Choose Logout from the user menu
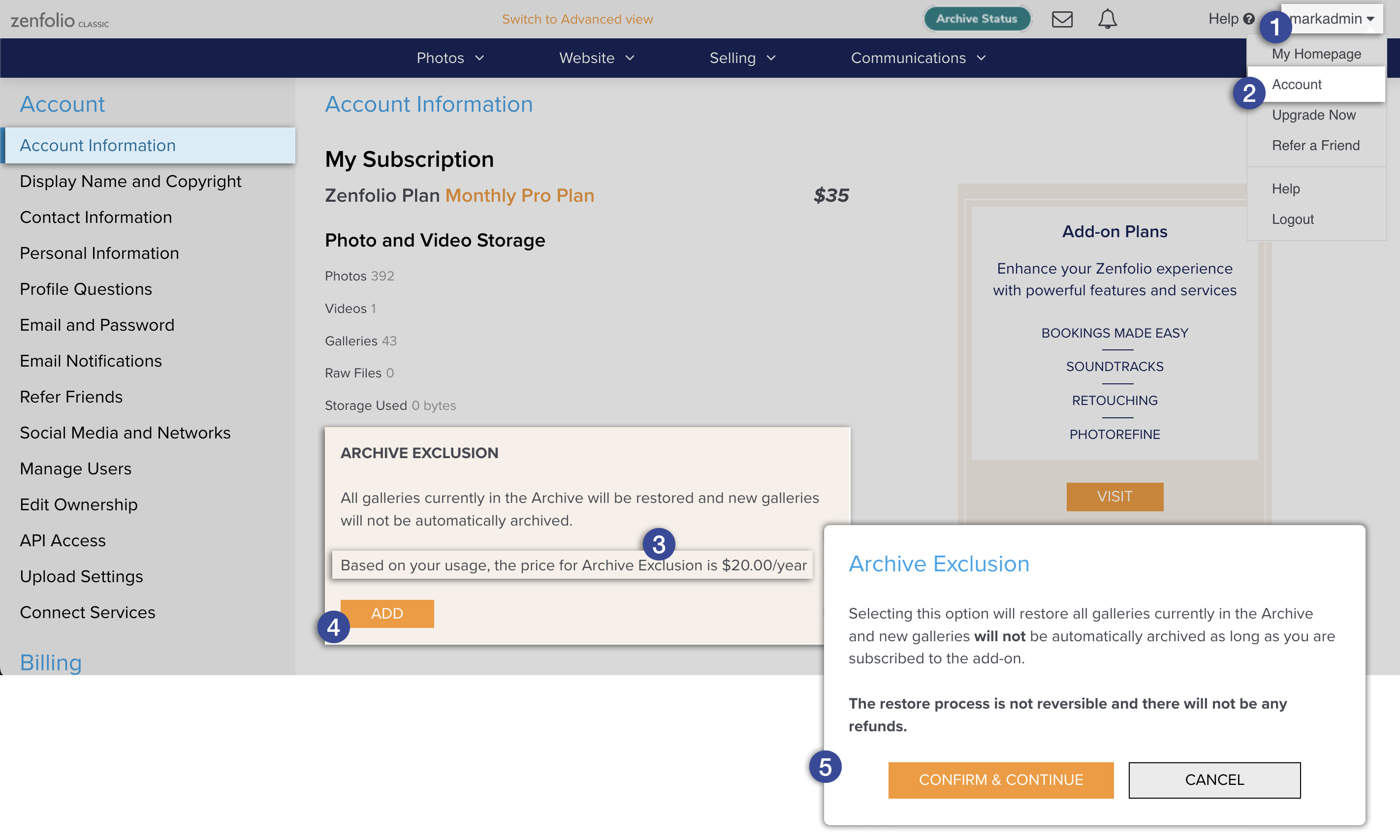Image resolution: width=1400 pixels, height=840 pixels. click(x=1292, y=219)
